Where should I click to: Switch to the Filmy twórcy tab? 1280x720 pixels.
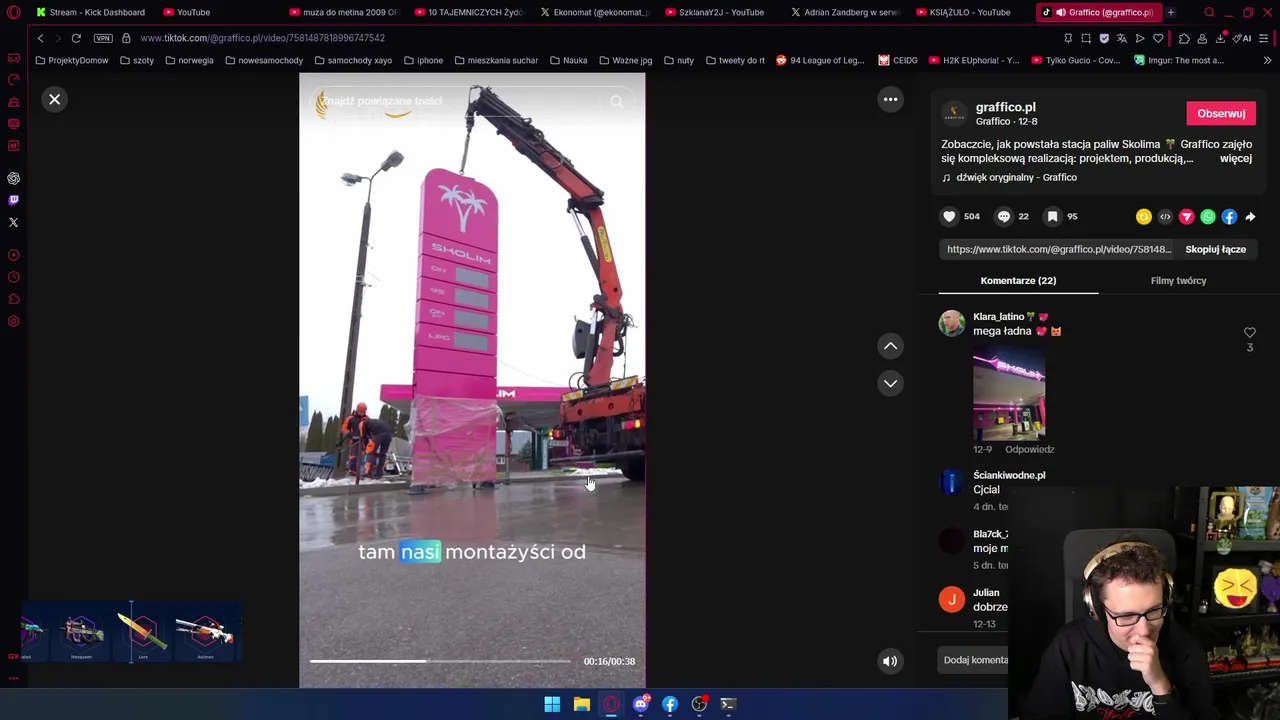click(1178, 280)
